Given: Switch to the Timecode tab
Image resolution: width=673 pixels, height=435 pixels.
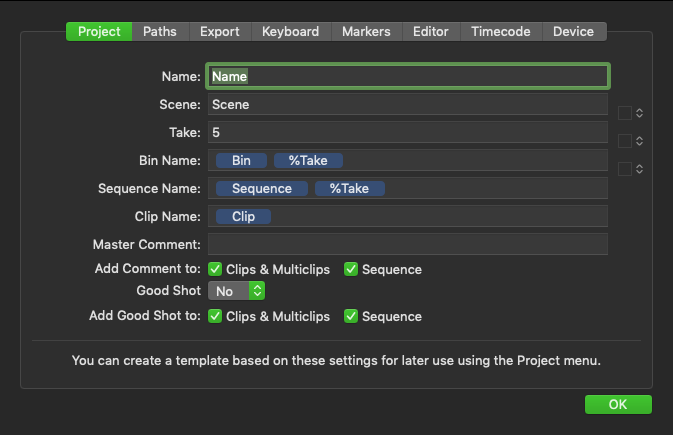Looking at the screenshot, I should [x=501, y=31].
